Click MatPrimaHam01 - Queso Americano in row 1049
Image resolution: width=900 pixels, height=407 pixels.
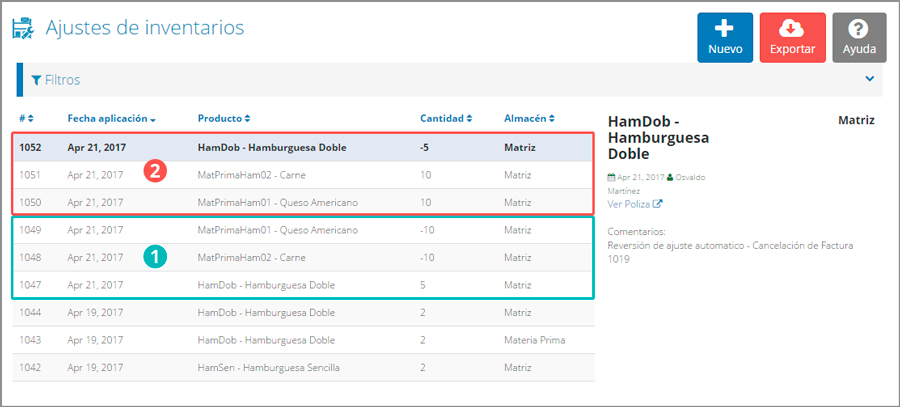[278, 230]
